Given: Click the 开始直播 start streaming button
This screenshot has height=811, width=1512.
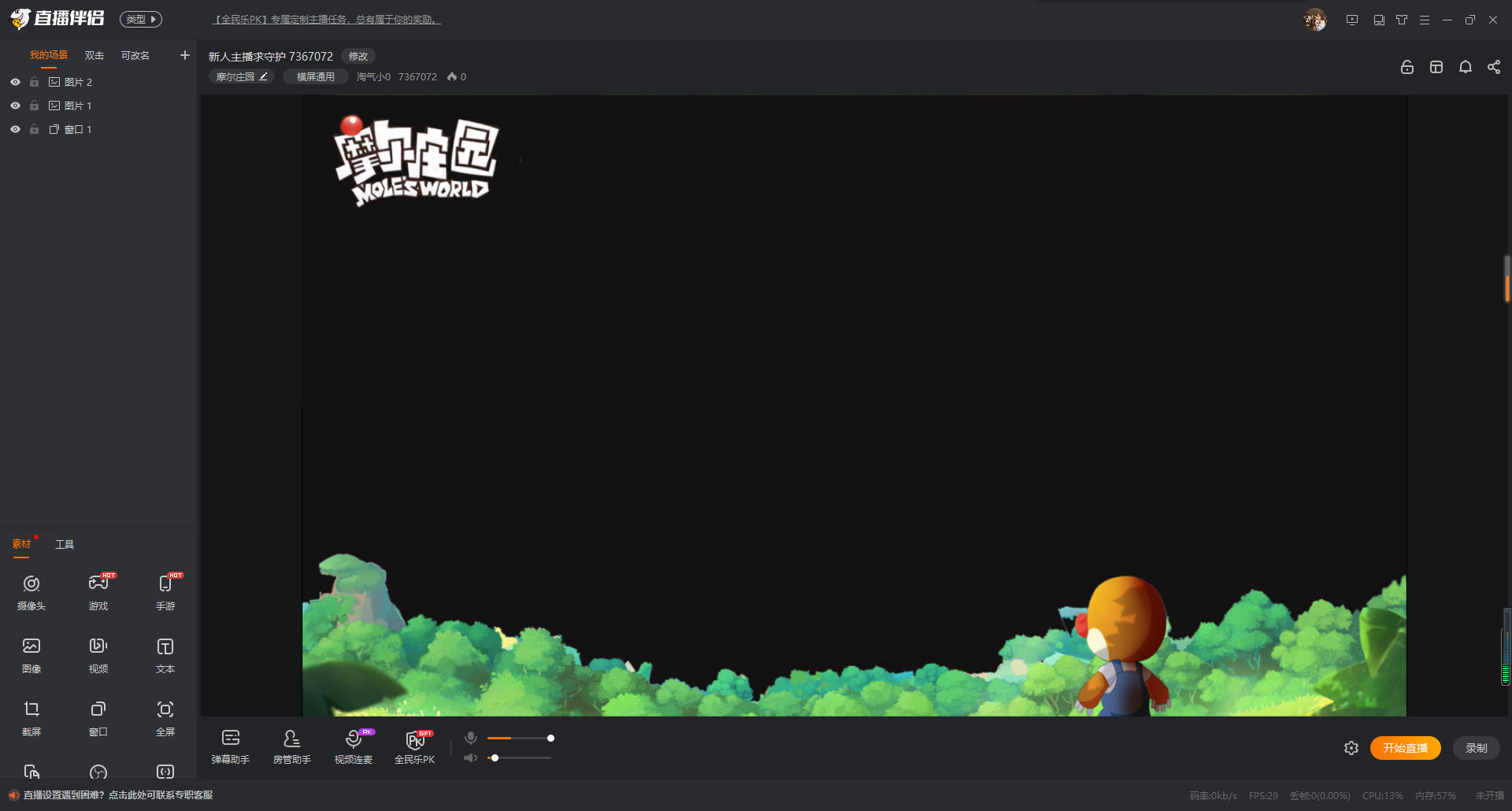Looking at the screenshot, I should (x=1406, y=748).
